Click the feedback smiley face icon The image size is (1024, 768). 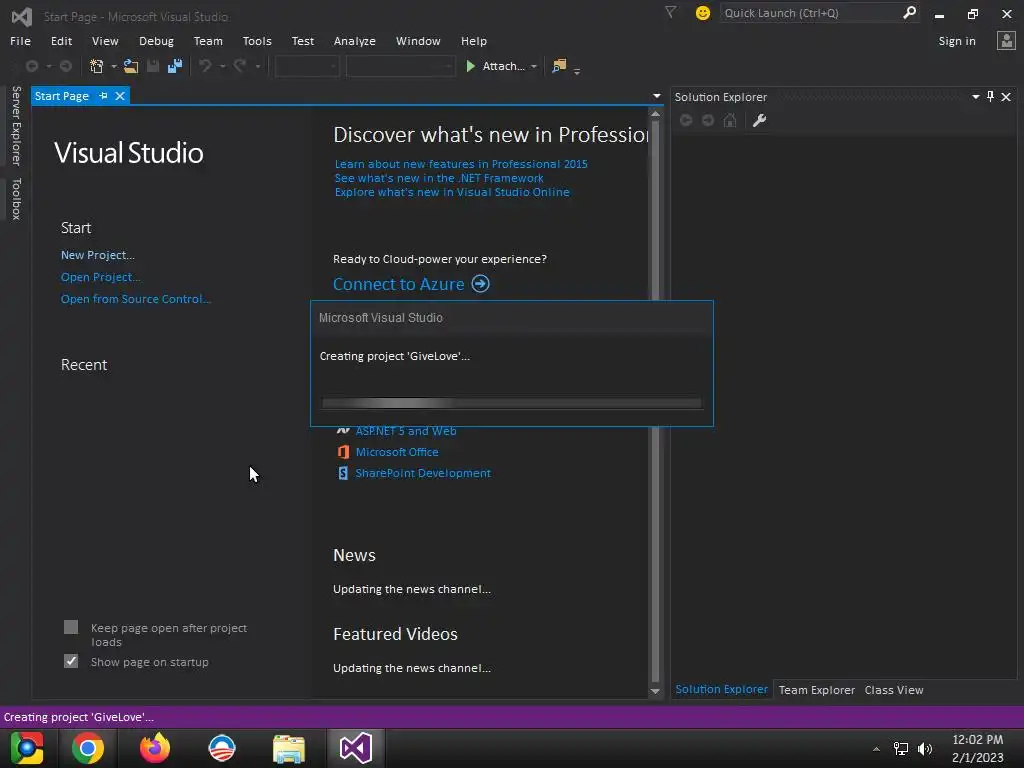click(703, 13)
